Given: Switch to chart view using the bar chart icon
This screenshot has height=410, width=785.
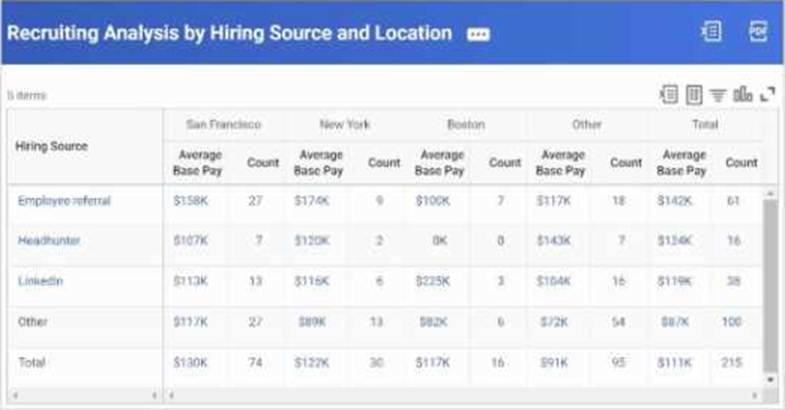Looking at the screenshot, I should pos(743,94).
